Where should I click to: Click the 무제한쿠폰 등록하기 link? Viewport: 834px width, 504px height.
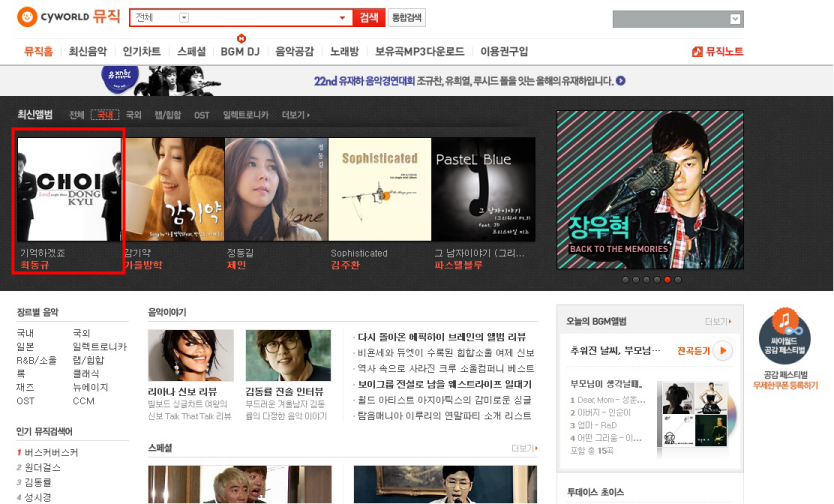[x=785, y=385]
